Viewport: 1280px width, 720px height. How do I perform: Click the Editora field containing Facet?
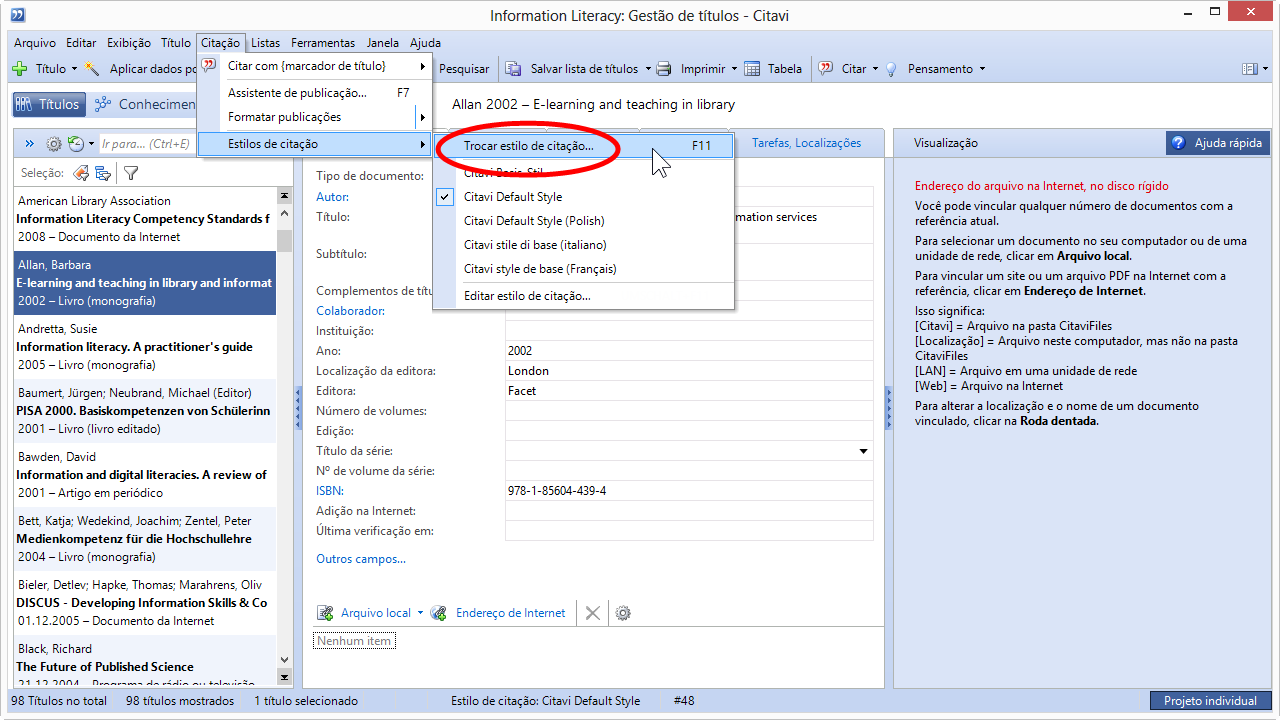[x=689, y=391]
